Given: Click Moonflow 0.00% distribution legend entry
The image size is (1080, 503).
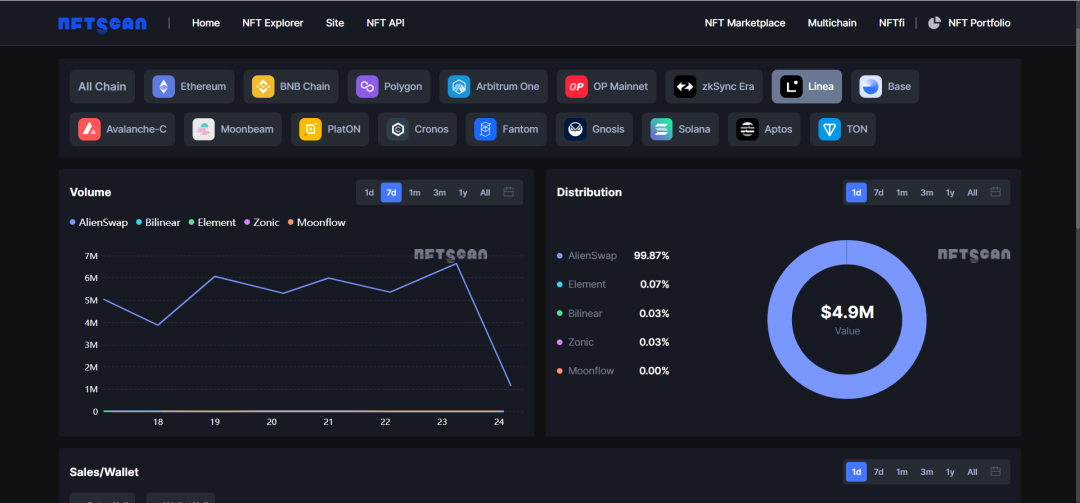Looking at the screenshot, I should 613,371.
